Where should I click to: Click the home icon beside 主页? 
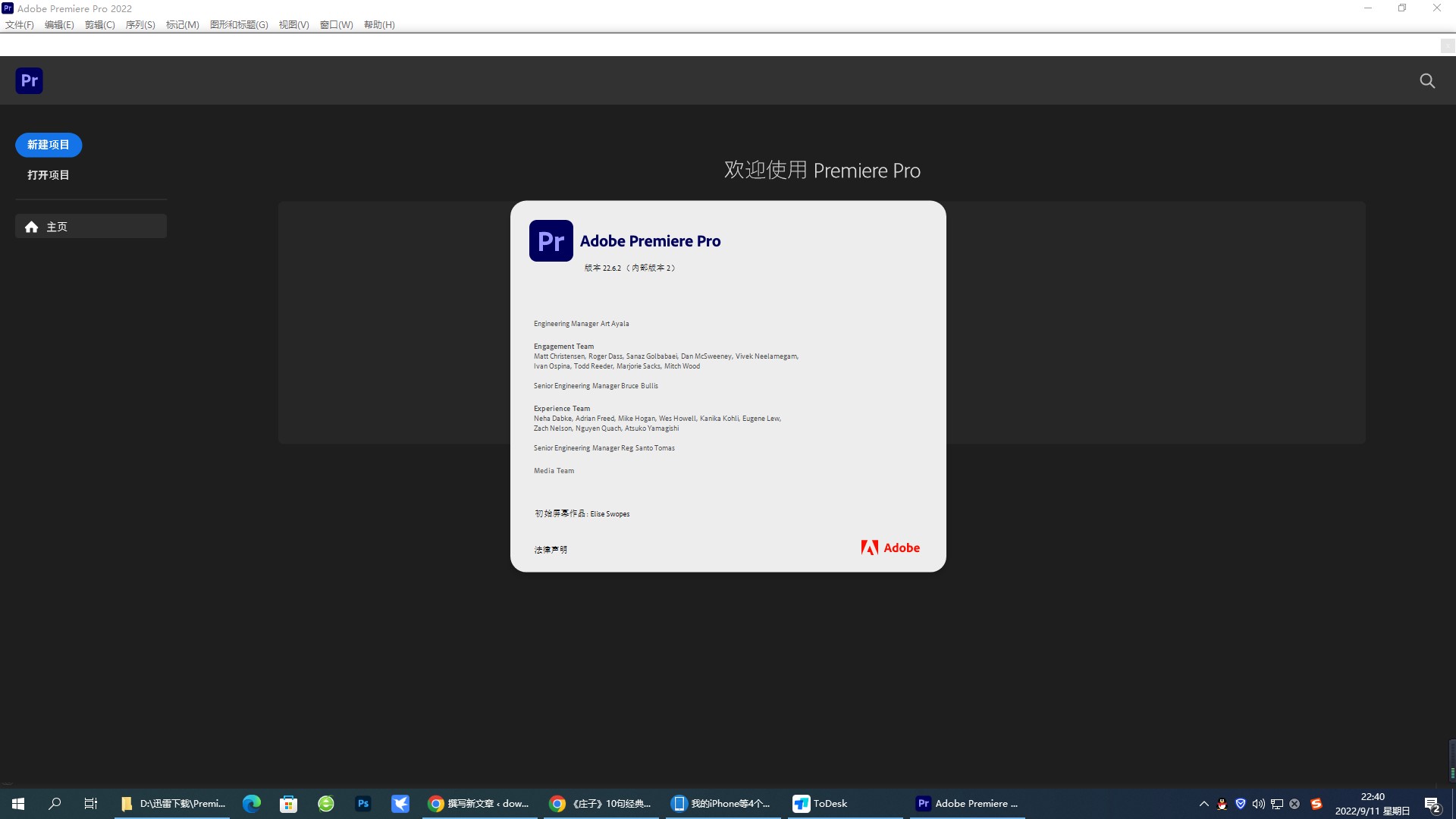pos(31,226)
